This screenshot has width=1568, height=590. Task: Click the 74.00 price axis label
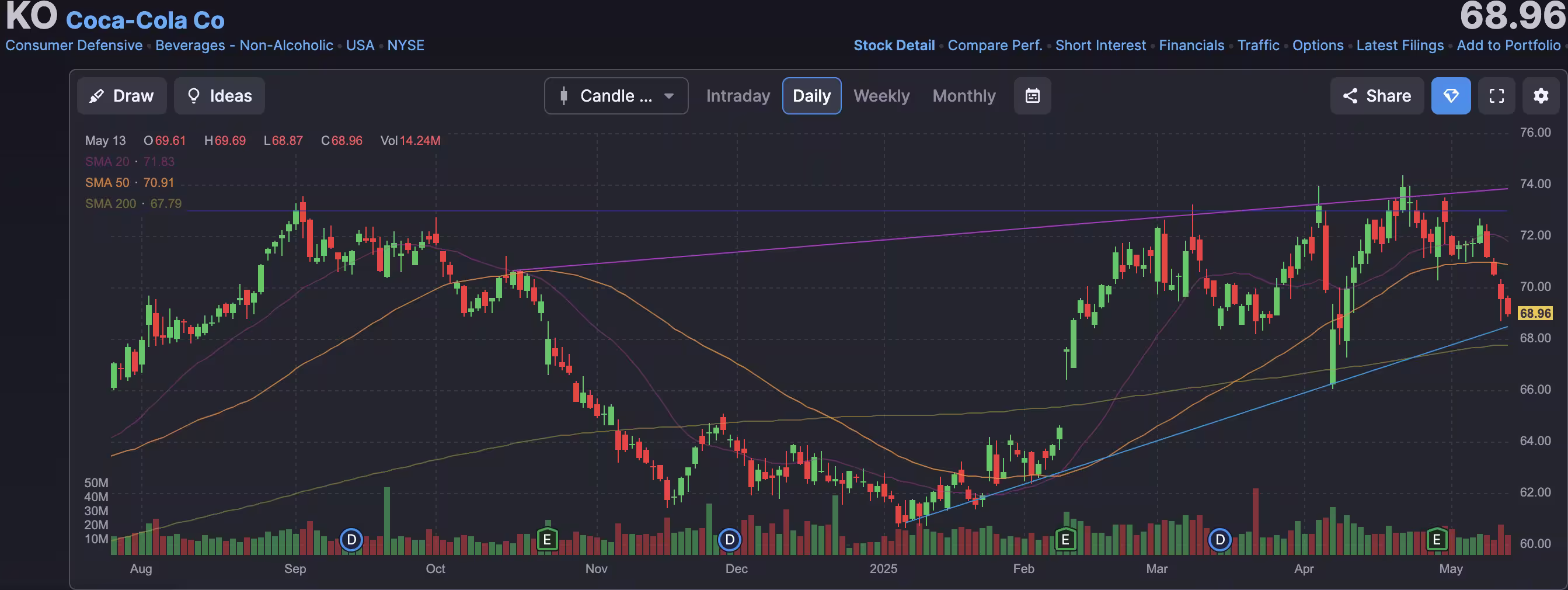click(x=1535, y=184)
